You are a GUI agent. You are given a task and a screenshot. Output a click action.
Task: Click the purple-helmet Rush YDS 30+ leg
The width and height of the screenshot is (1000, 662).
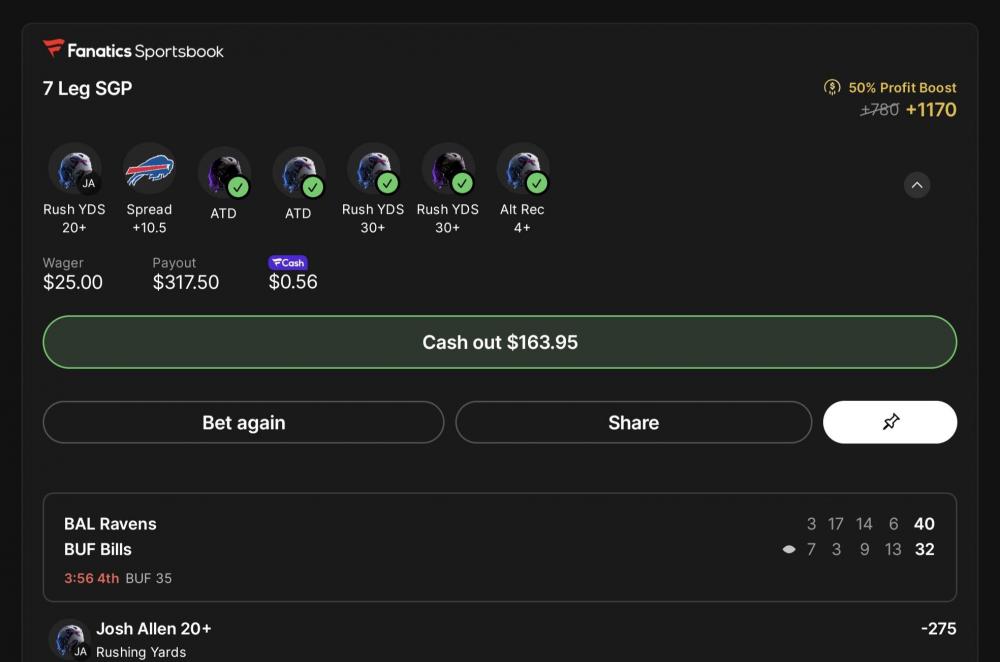pyautogui.click(x=447, y=169)
